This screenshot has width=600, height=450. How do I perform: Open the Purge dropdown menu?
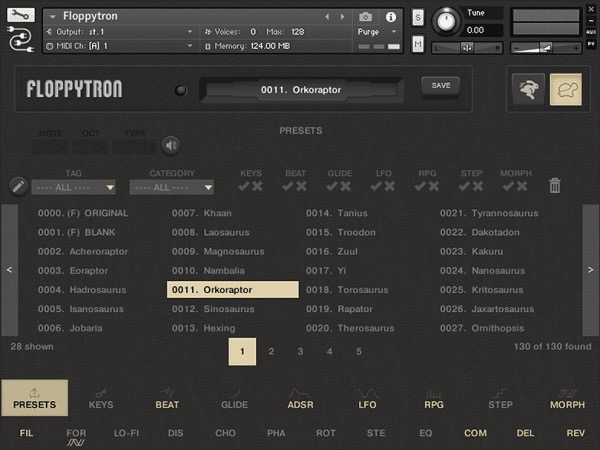(x=377, y=32)
